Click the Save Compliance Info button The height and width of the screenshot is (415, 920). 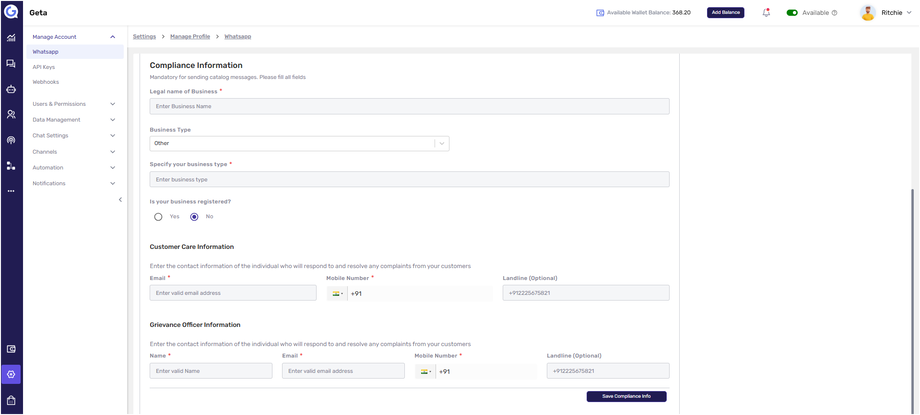click(x=626, y=397)
